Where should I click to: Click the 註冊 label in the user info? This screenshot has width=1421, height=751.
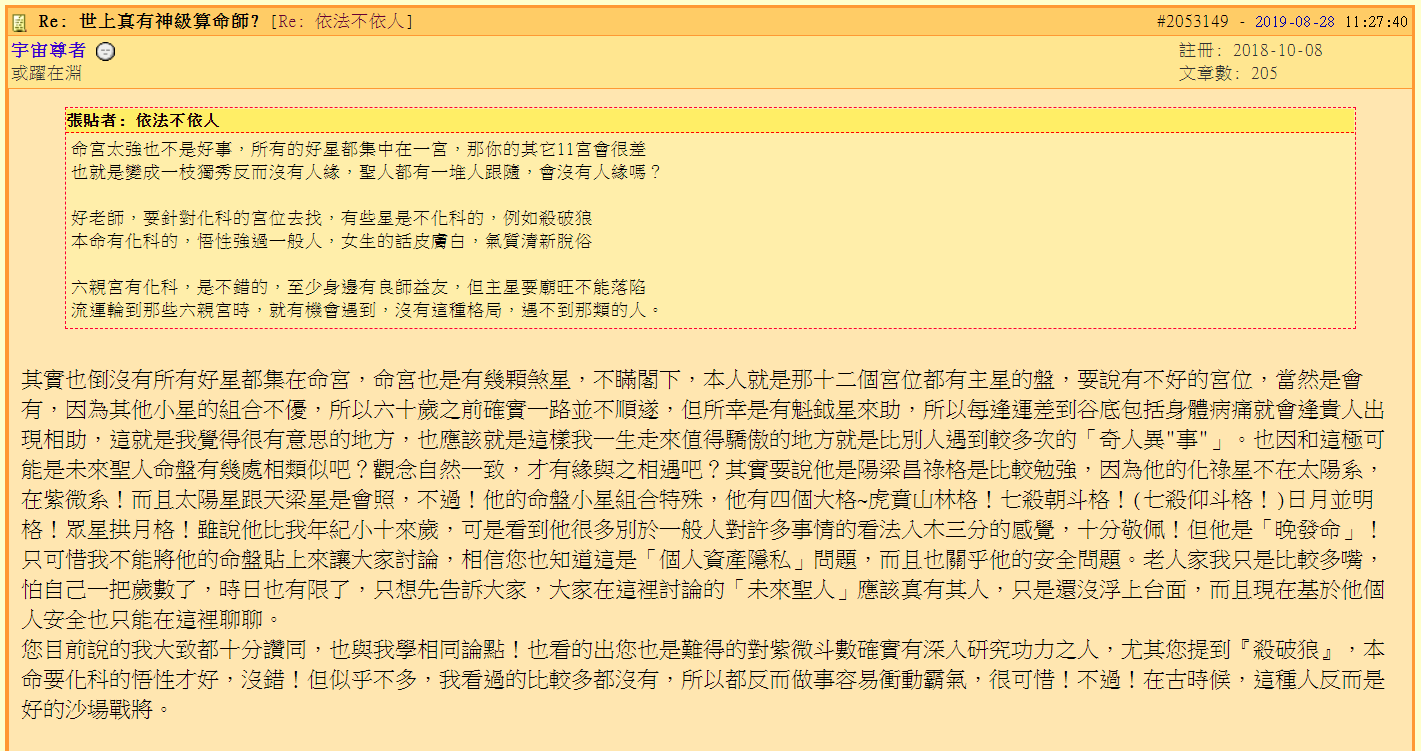coord(1196,52)
